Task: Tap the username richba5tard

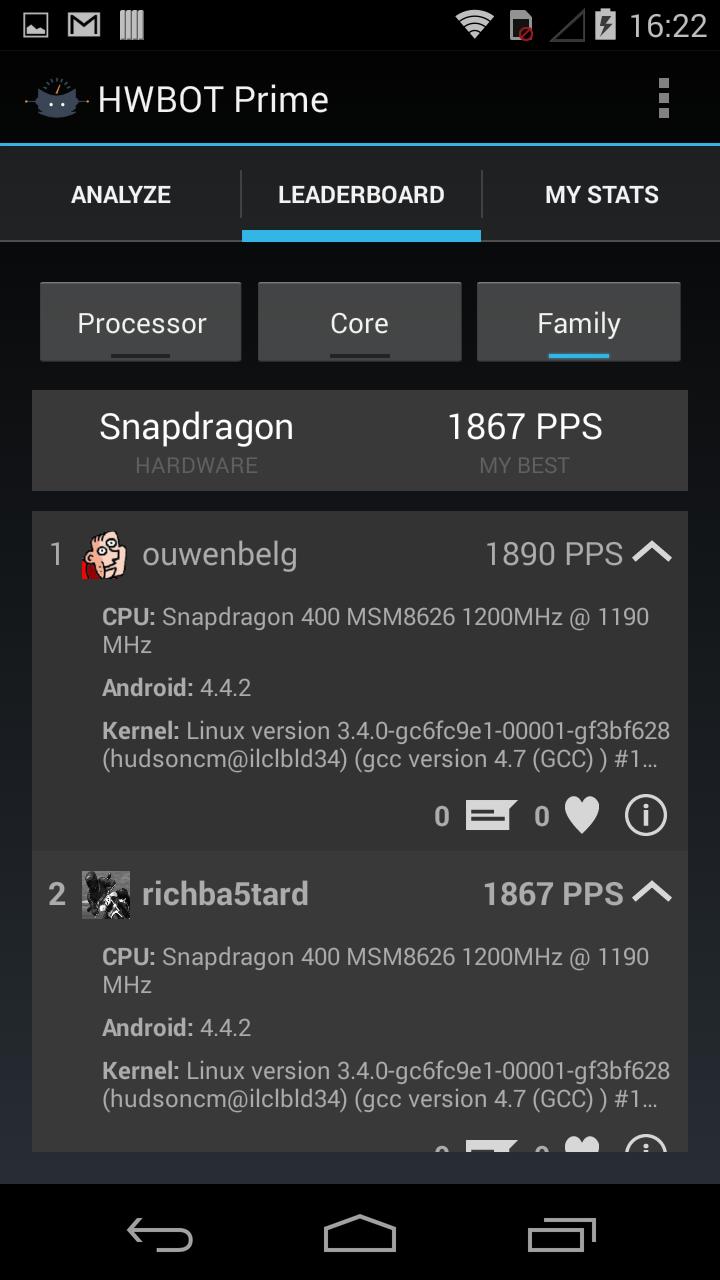Action: [225, 894]
